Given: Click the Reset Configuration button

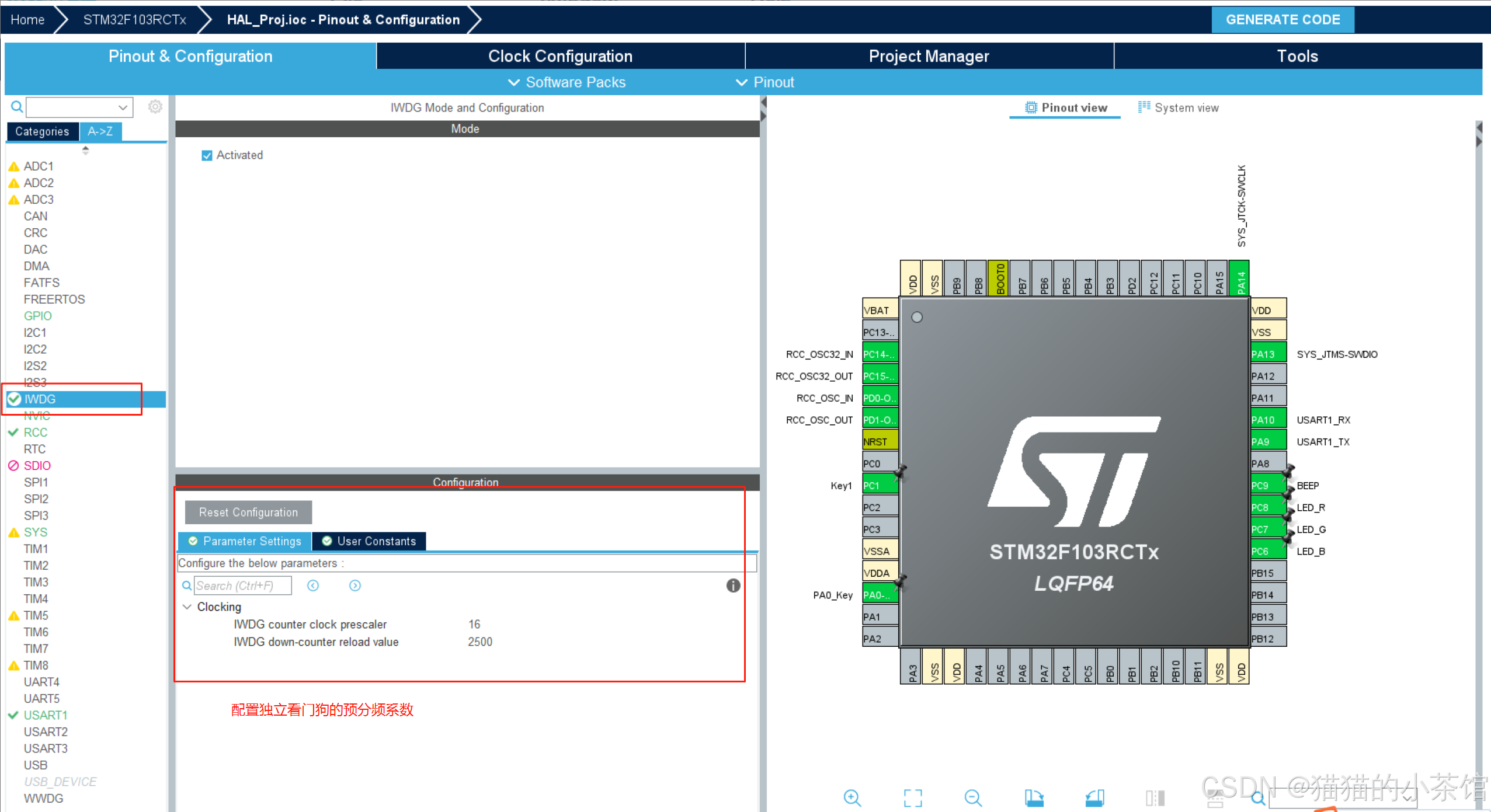Looking at the screenshot, I should [x=248, y=512].
